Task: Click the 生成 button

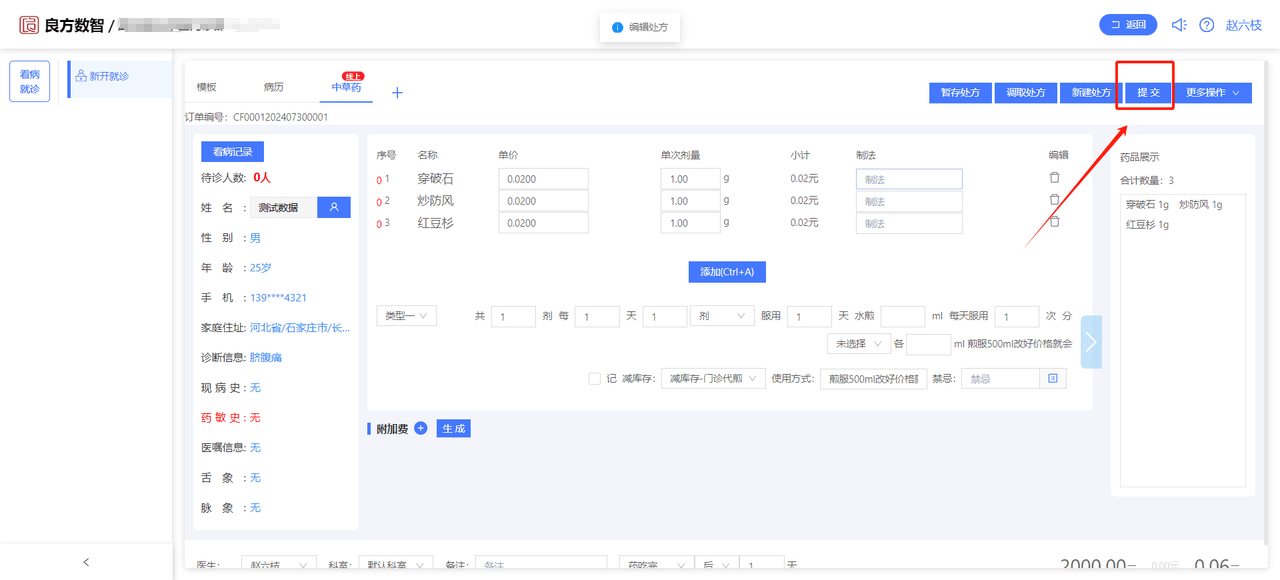Action: click(x=453, y=428)
